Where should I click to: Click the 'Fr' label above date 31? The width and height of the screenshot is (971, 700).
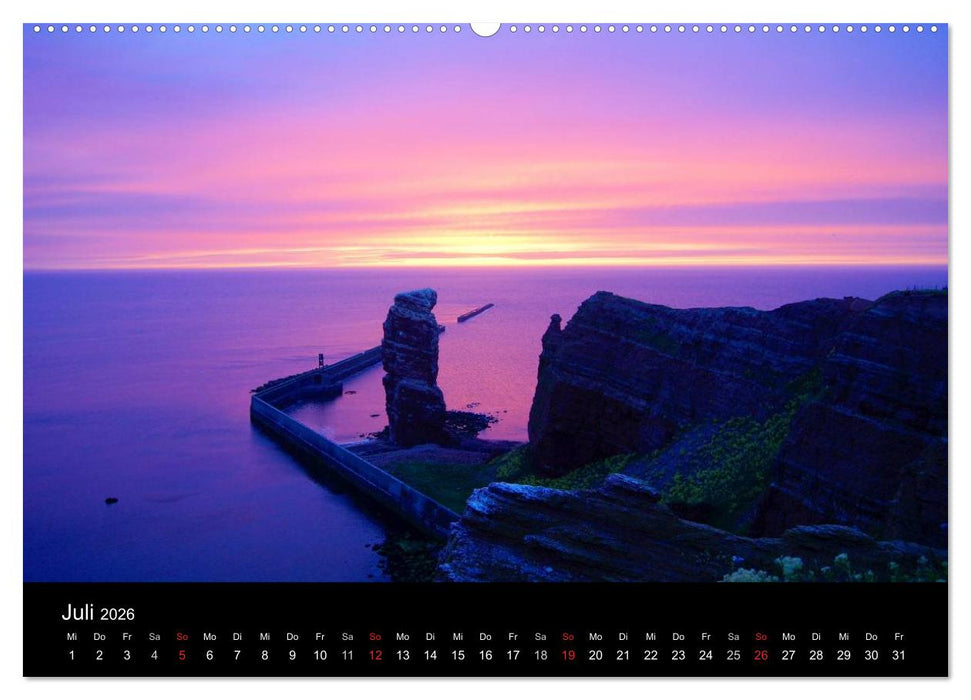point(898,636)
